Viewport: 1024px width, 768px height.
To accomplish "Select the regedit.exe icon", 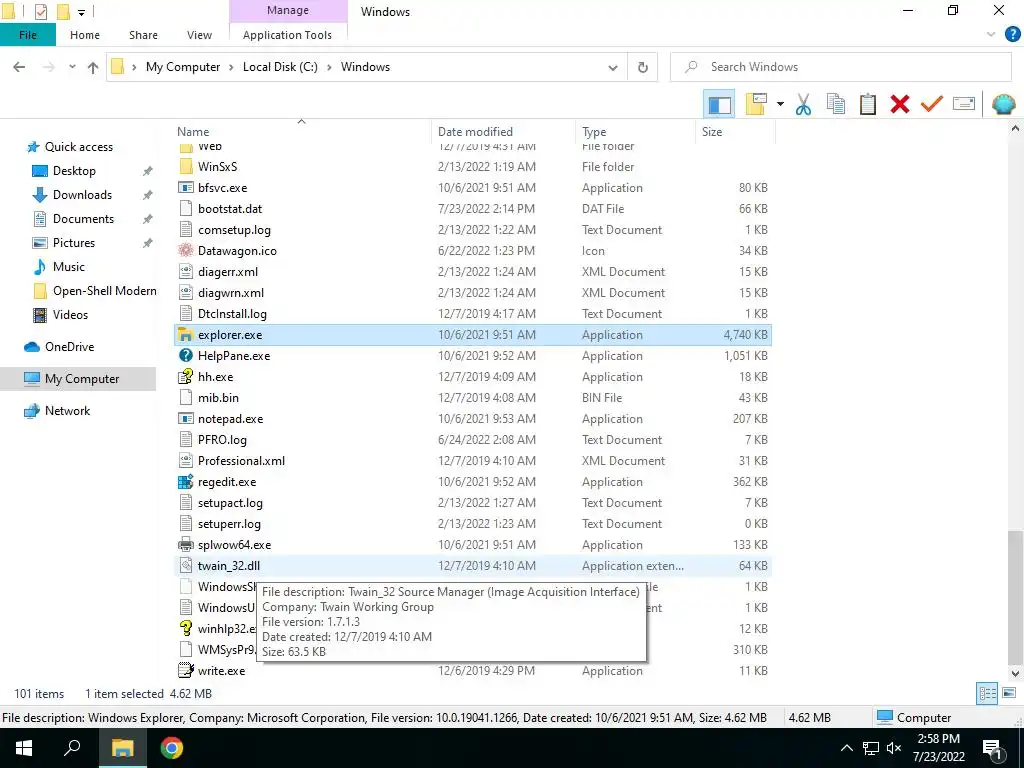I will click(186, 482).
